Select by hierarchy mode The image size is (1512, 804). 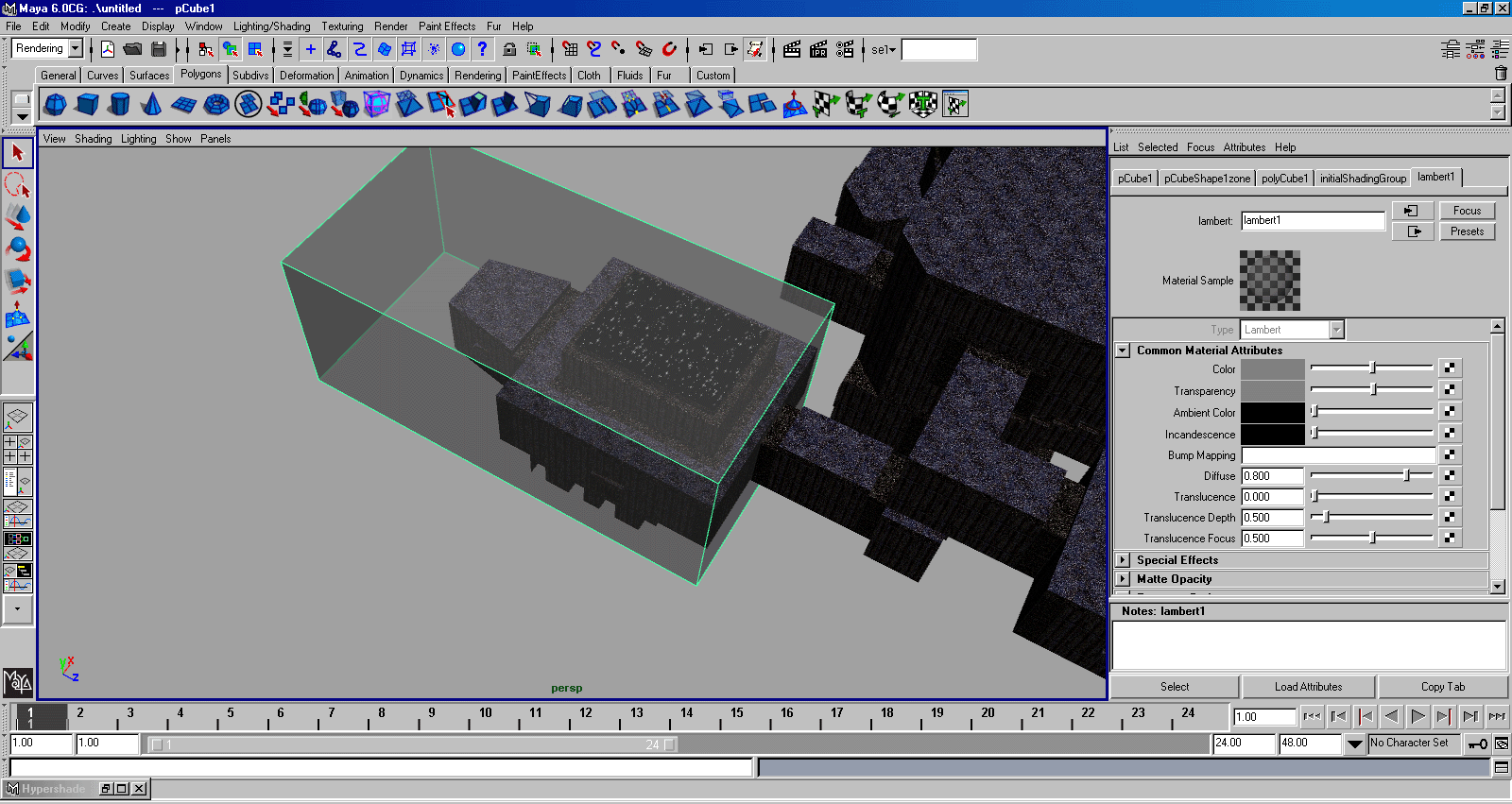coord(205,49)
